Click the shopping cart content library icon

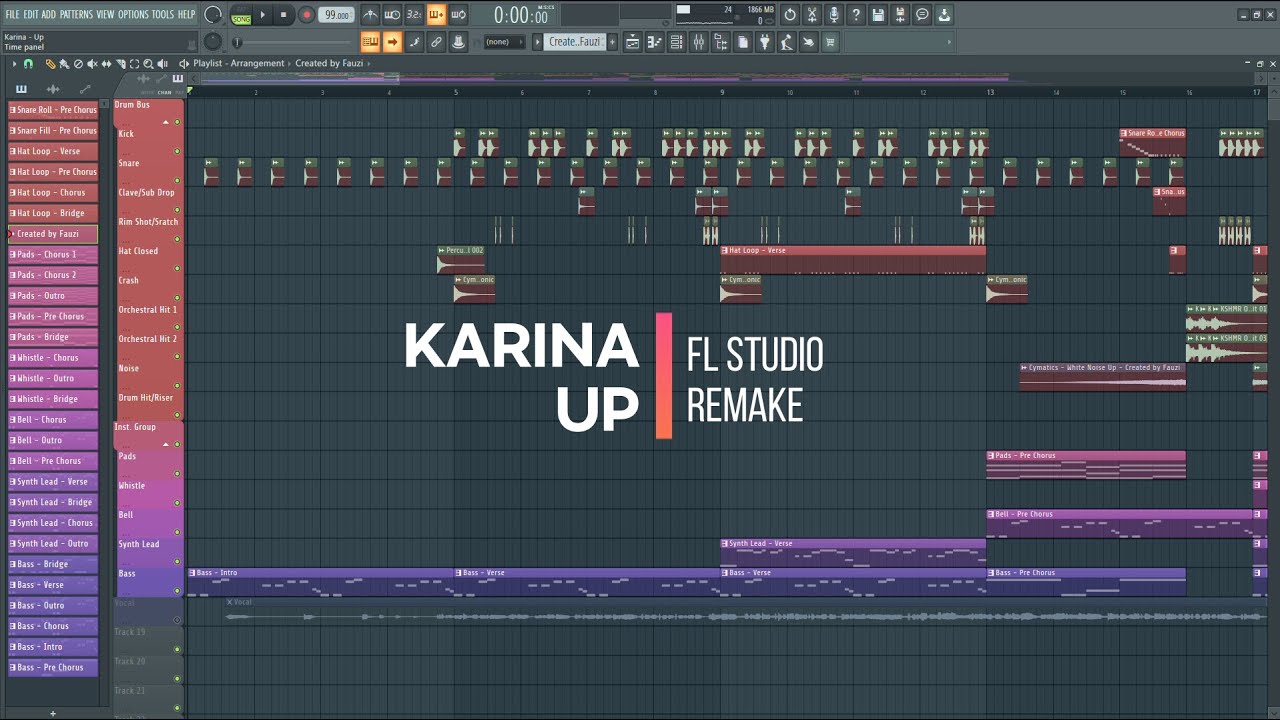click(830, 42)
